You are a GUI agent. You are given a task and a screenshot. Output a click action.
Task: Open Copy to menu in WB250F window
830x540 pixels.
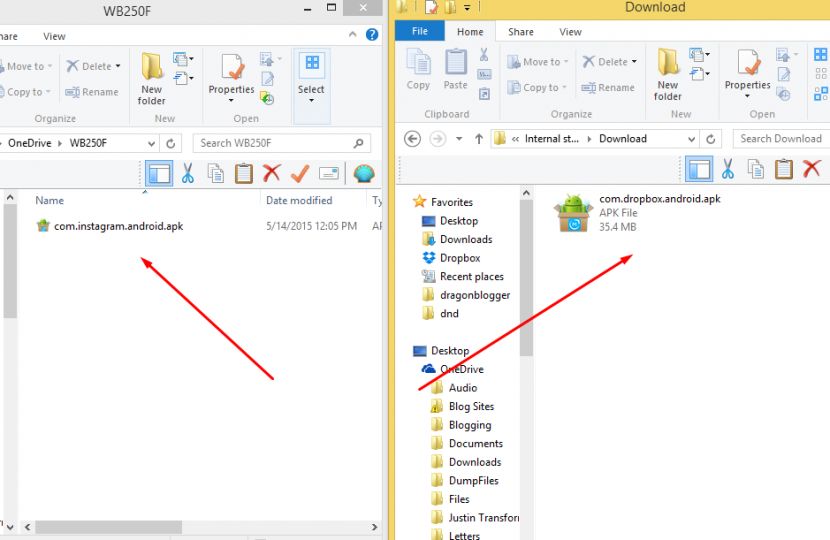24,92
